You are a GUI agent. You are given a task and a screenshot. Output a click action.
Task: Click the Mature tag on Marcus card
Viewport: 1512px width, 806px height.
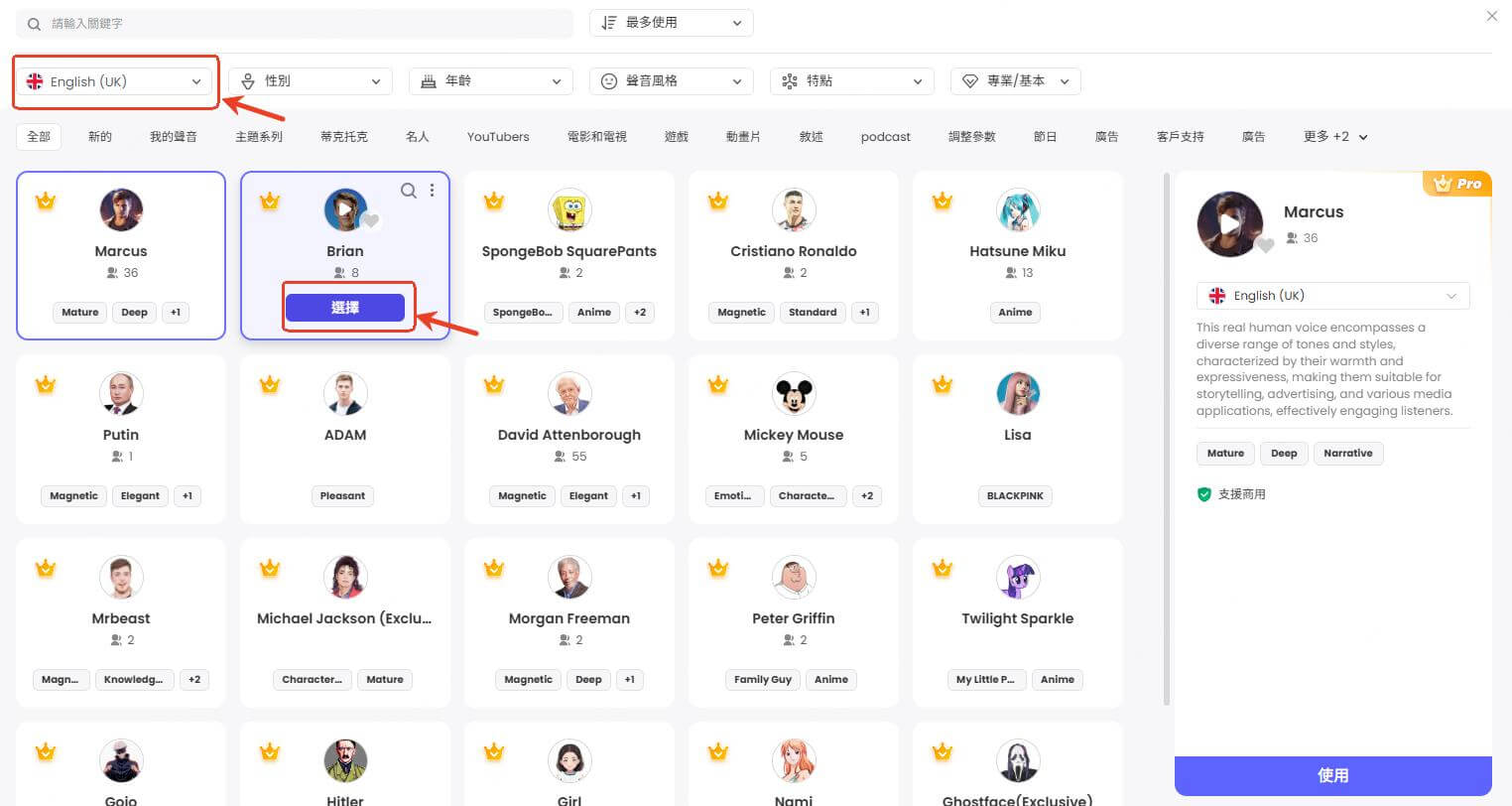pyautogui.click(x=80, y=312)
